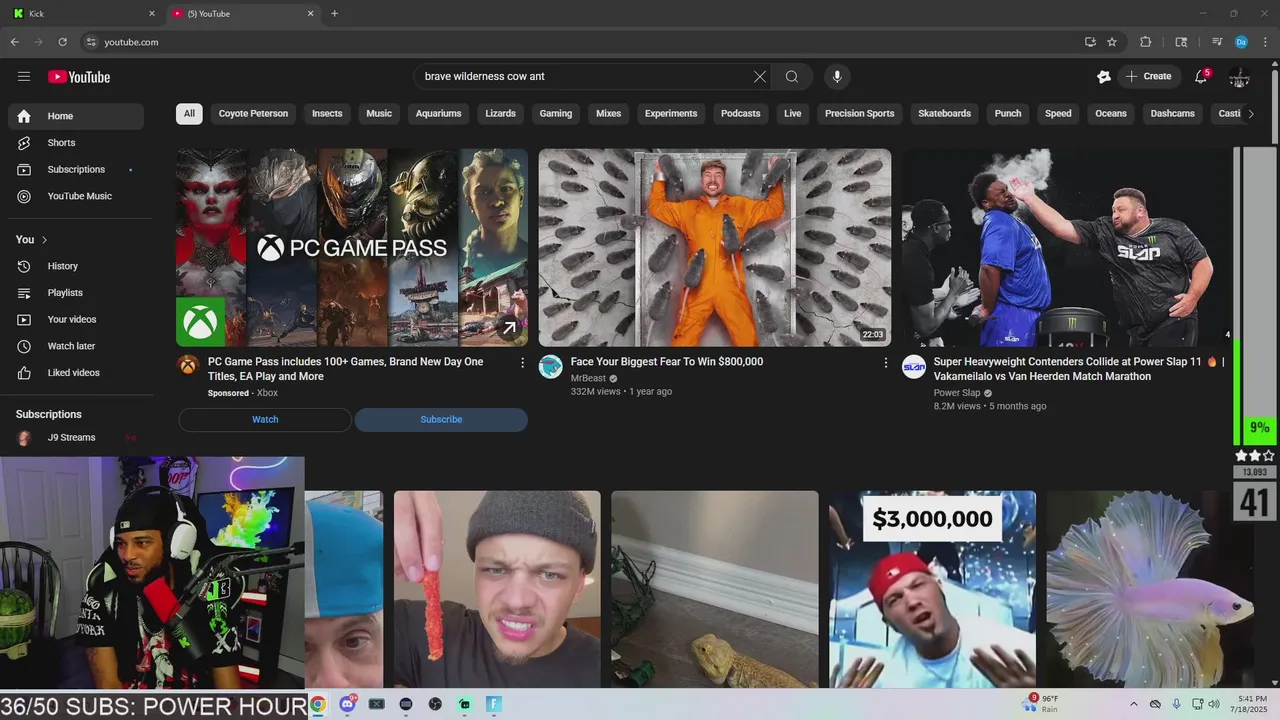
Task: Open the YouTube hamburger guide menu
Action: [x=24, y=77]
